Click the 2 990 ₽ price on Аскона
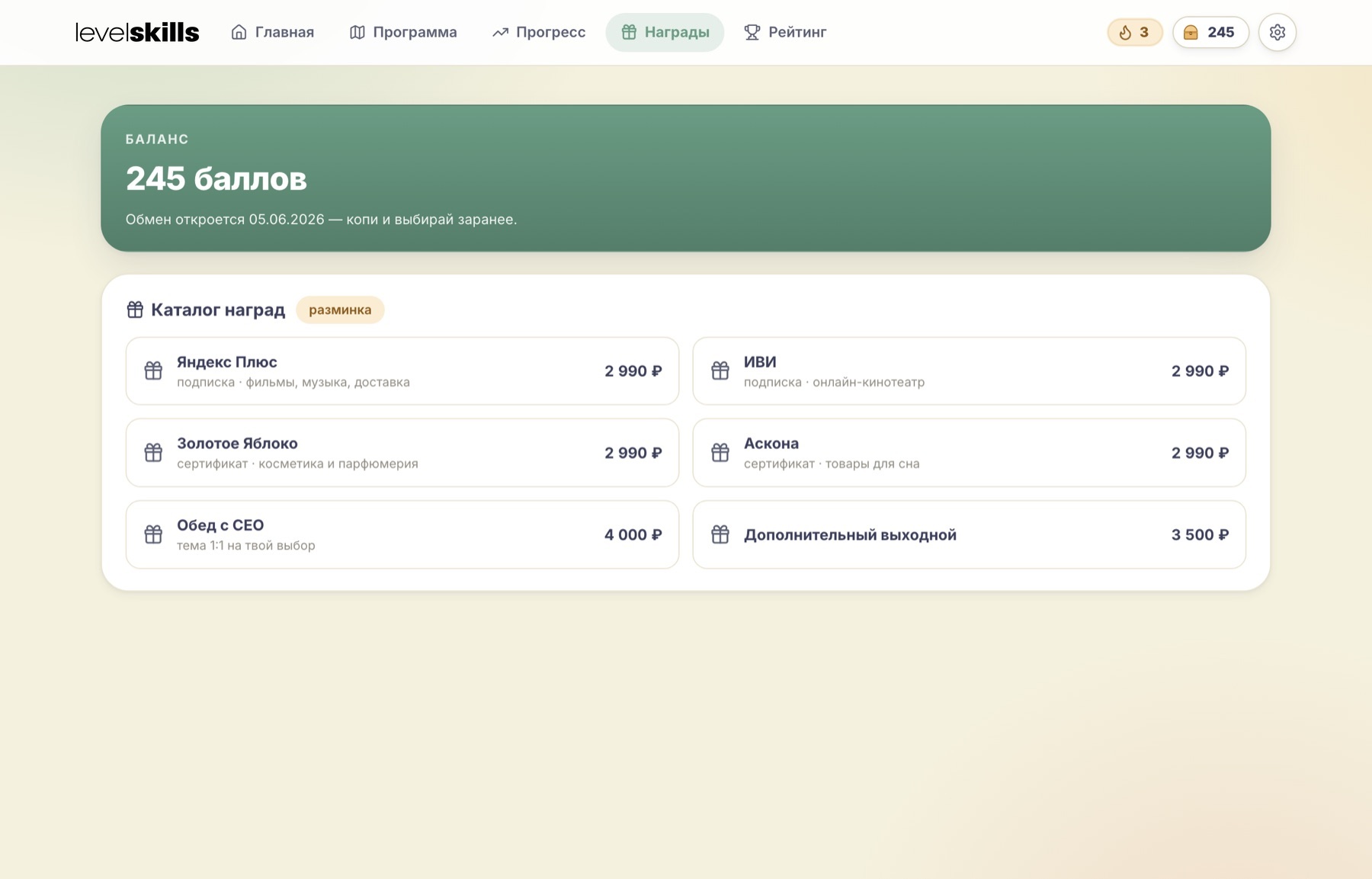Screen dimensions: 1372x879 (x=1200, y=453)
